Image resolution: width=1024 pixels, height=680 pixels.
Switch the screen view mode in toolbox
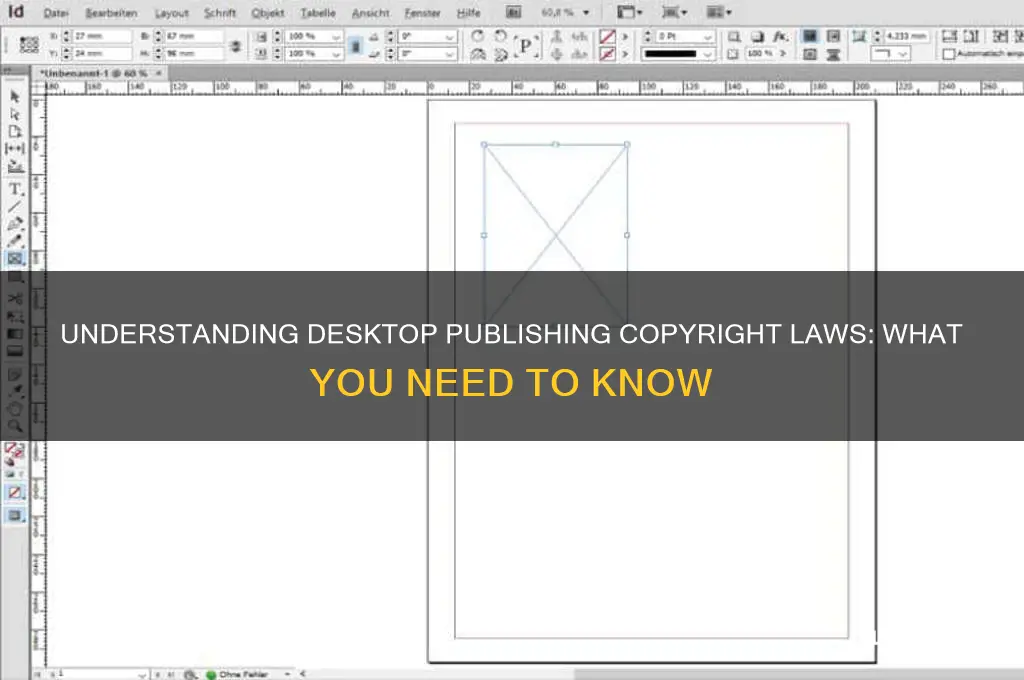pyautogui.click(x=14, y=515)
